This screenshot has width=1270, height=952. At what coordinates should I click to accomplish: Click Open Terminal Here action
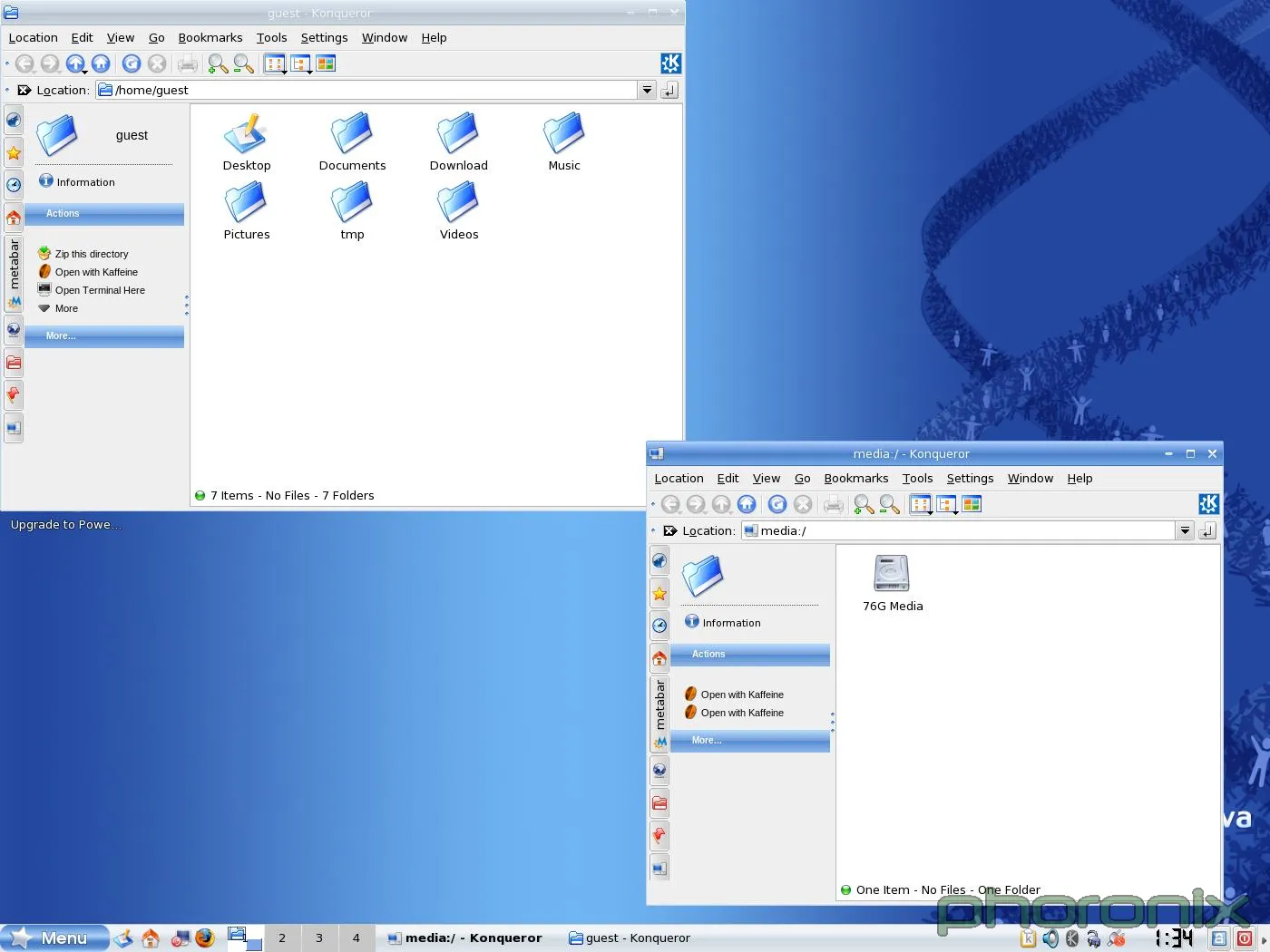(x=92, y=290)
